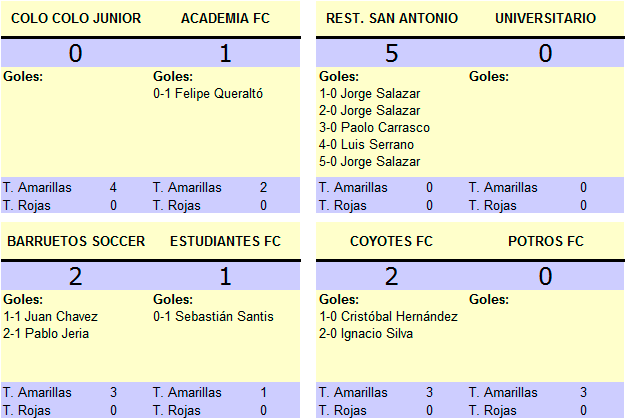Click the goal entry 2-1 Pablo Jeria
The width and height of the screenshot is (625, 419).
coord(46,334)
